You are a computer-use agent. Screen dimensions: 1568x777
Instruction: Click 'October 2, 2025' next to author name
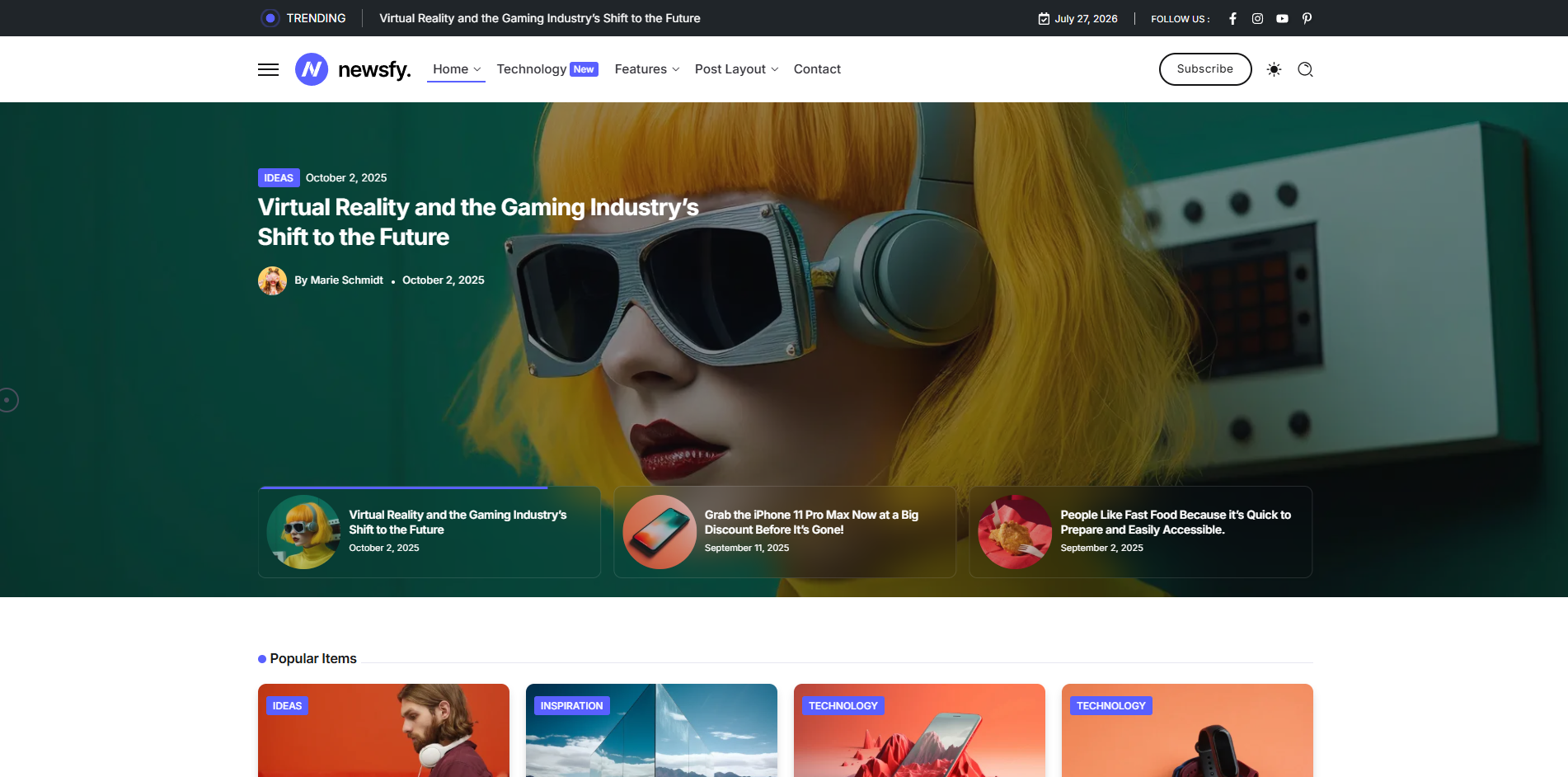click(x=444, y=280)
